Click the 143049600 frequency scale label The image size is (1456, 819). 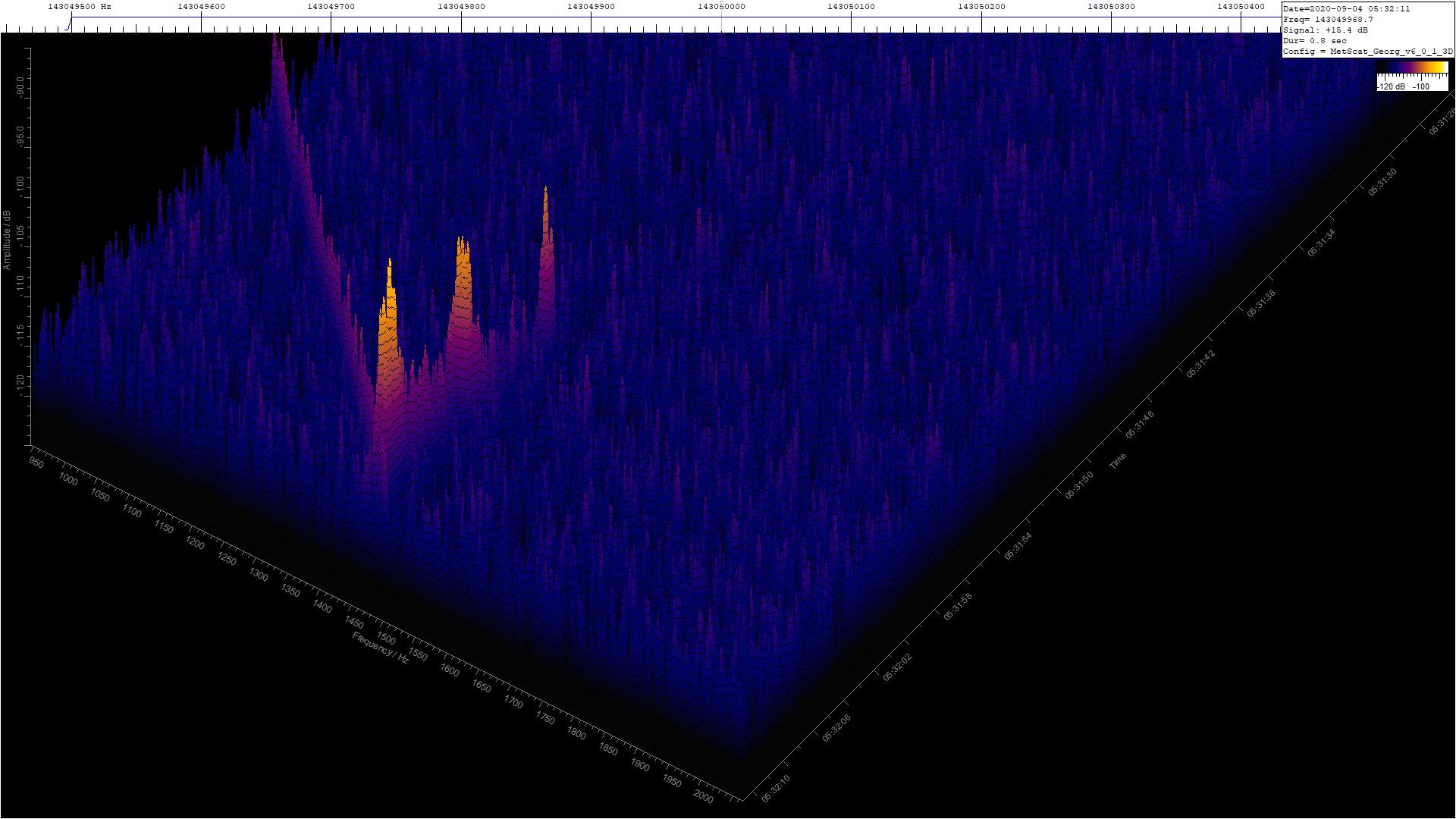(201, 7)
